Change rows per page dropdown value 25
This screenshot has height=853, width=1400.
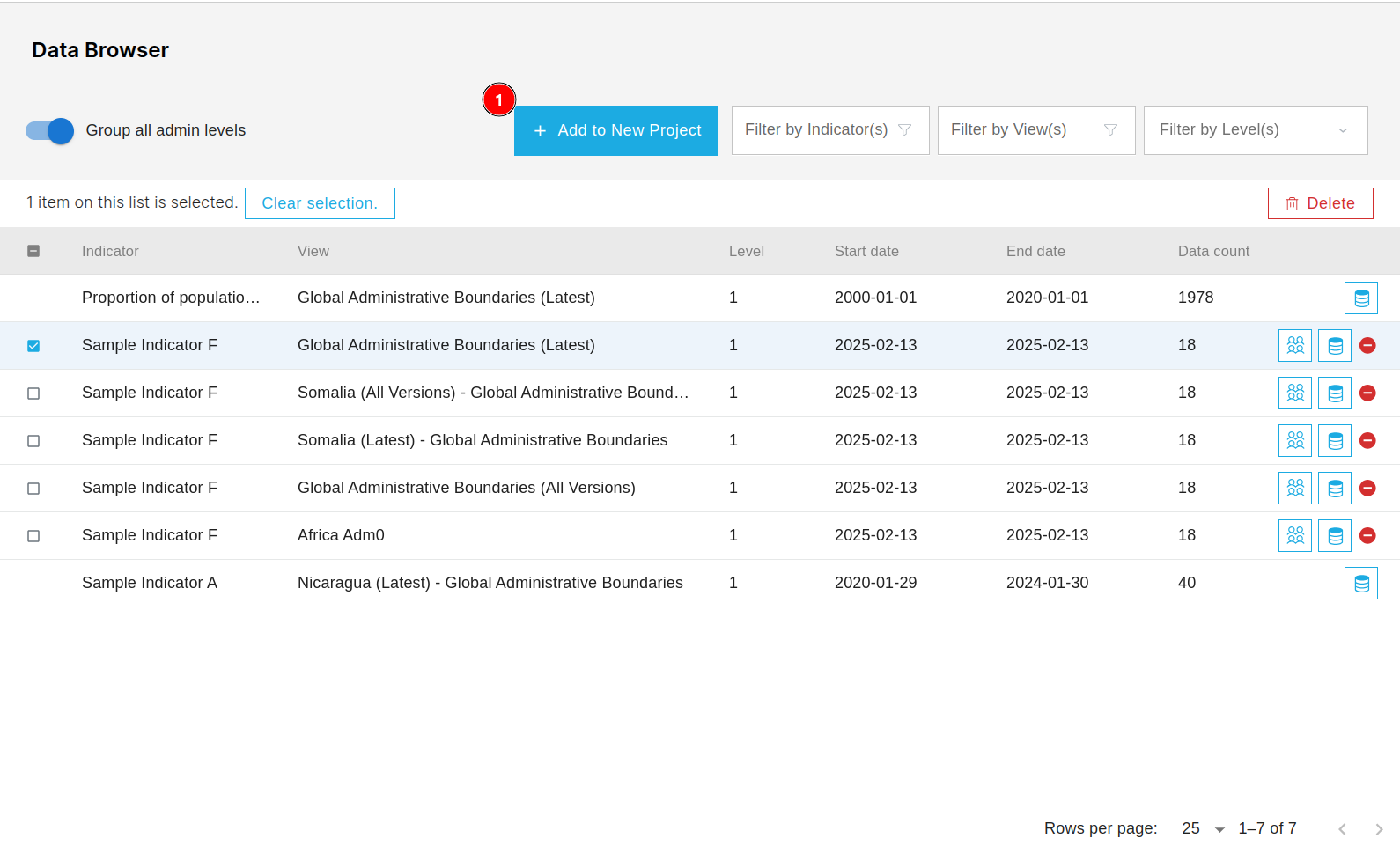coord(1203,828)
